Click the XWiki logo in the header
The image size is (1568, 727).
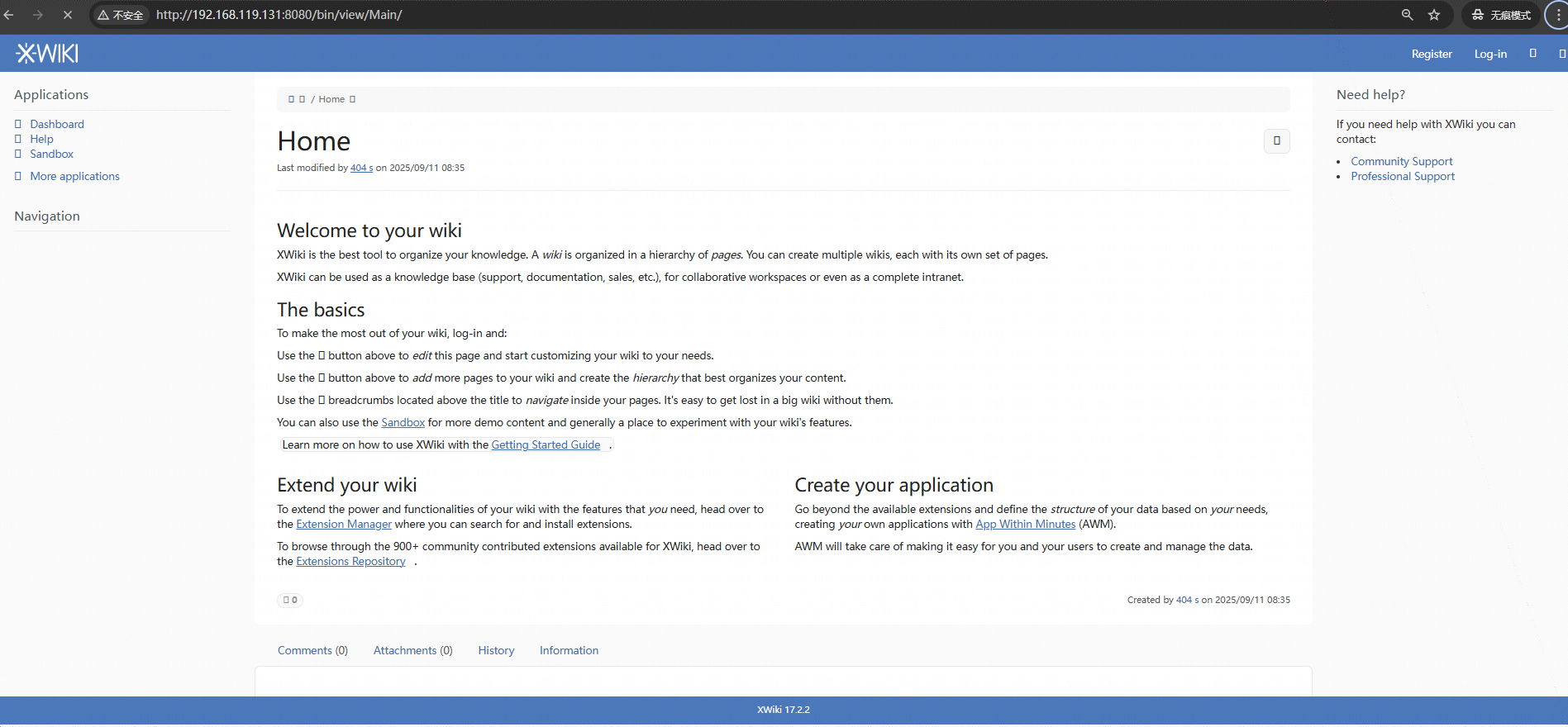[47, 54]
